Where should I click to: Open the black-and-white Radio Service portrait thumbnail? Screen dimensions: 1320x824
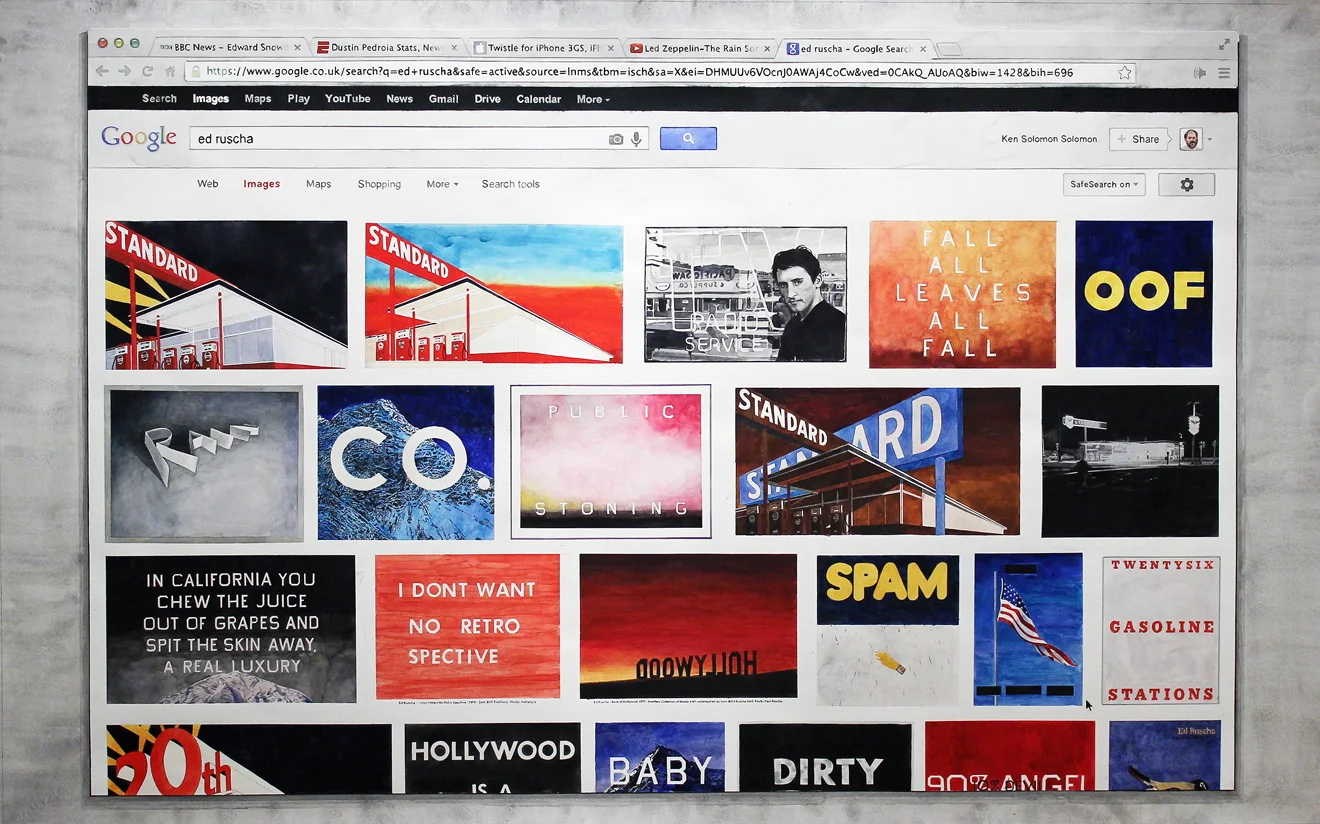(x=746, y=294)
